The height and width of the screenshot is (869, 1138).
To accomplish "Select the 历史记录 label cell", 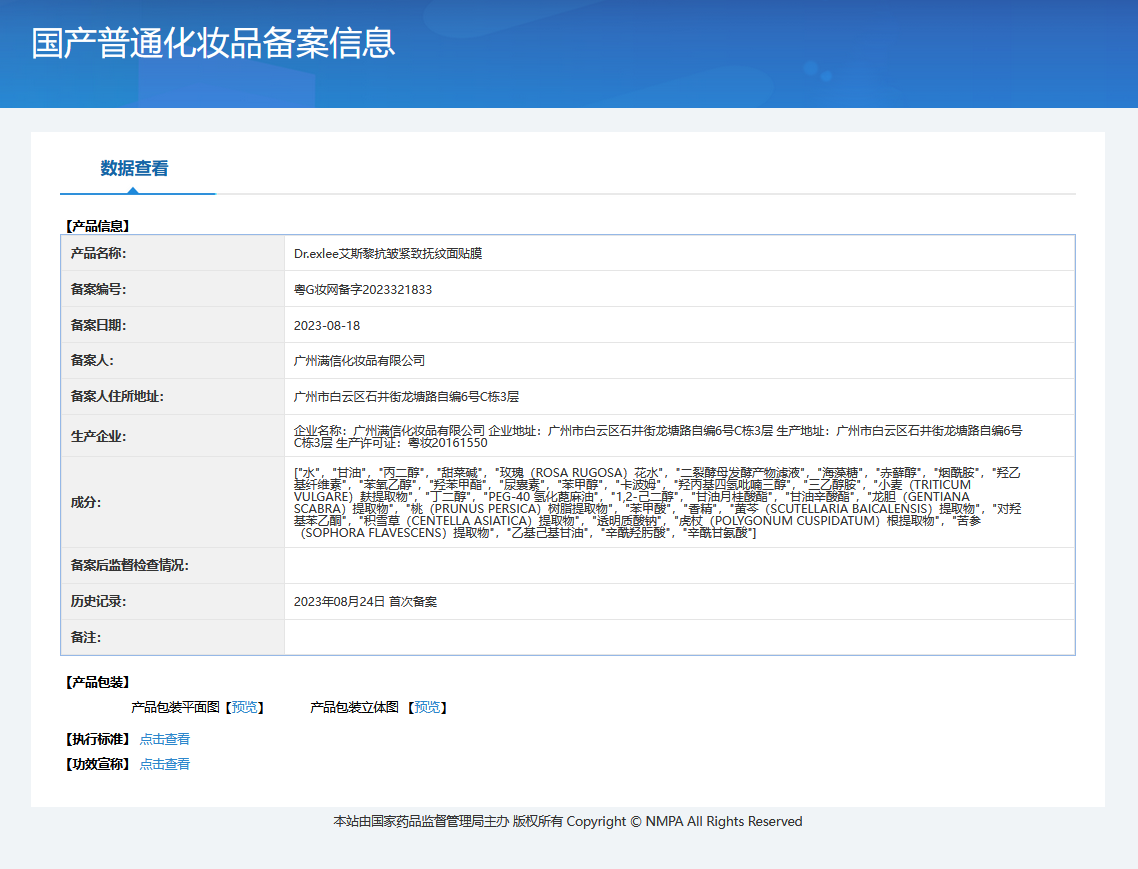I will [x=173, y=601].
